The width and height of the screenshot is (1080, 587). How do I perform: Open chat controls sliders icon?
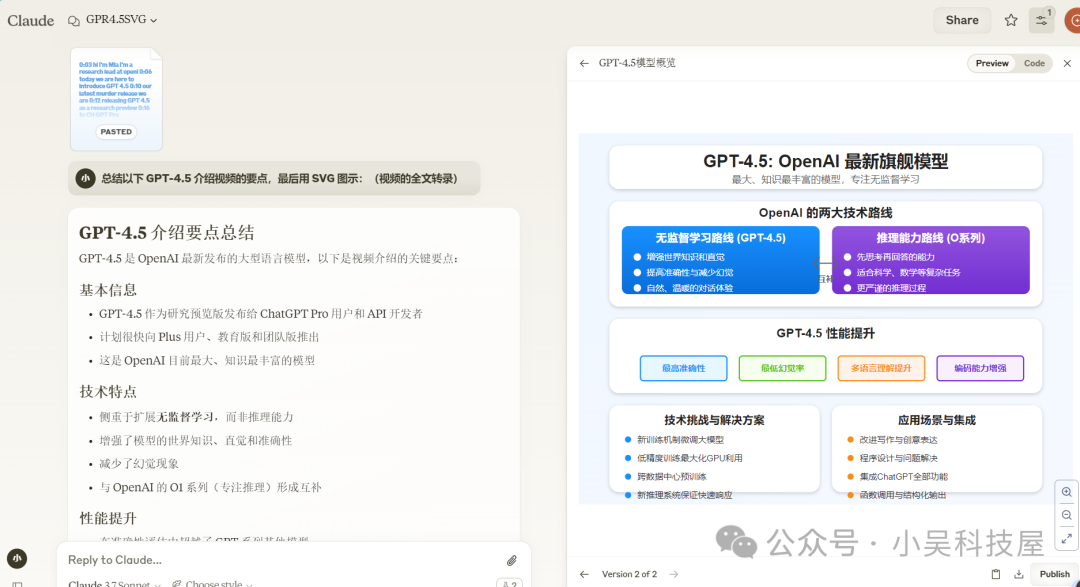click(1041, 20)
